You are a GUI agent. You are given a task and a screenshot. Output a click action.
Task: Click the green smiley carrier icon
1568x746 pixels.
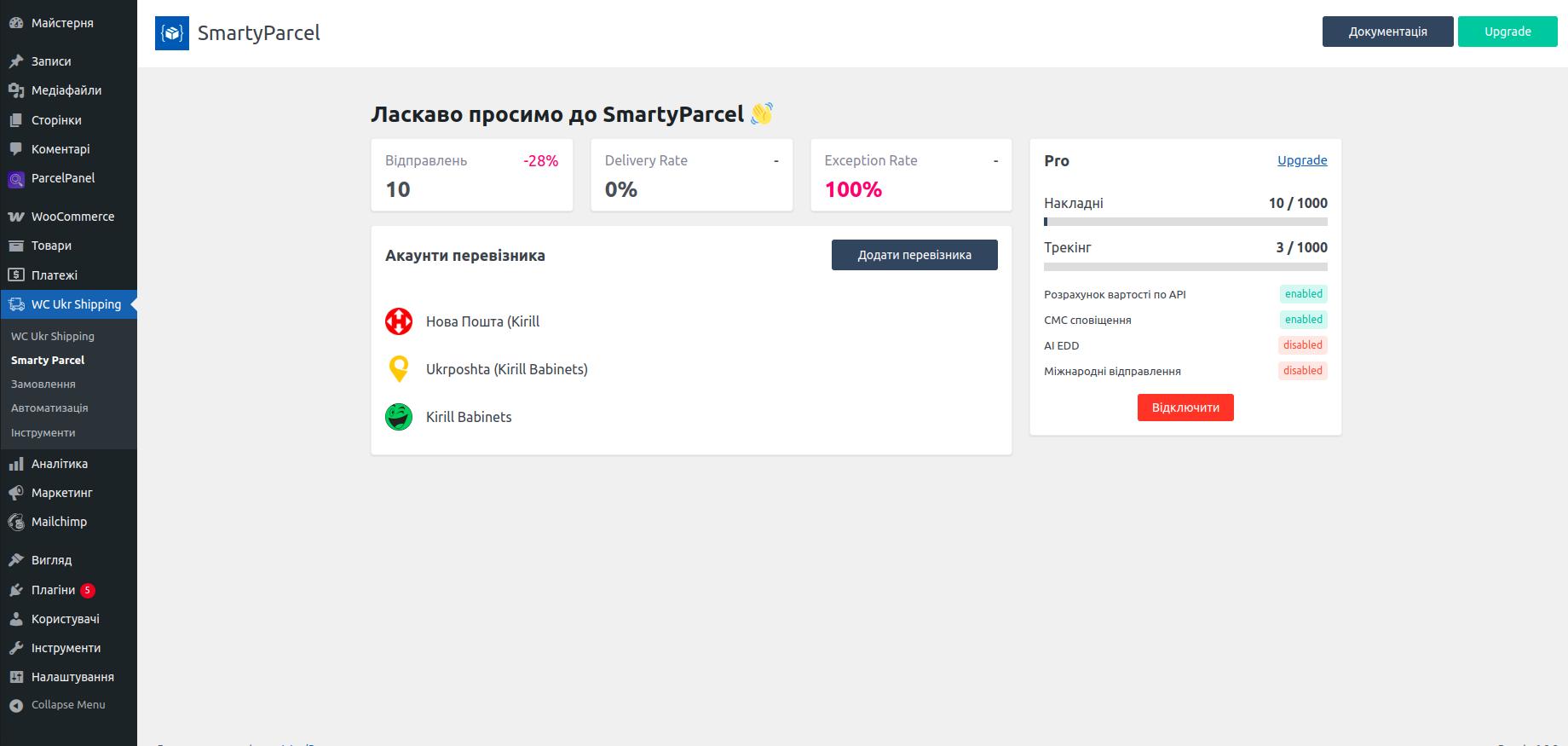click(x=399, y=417)
